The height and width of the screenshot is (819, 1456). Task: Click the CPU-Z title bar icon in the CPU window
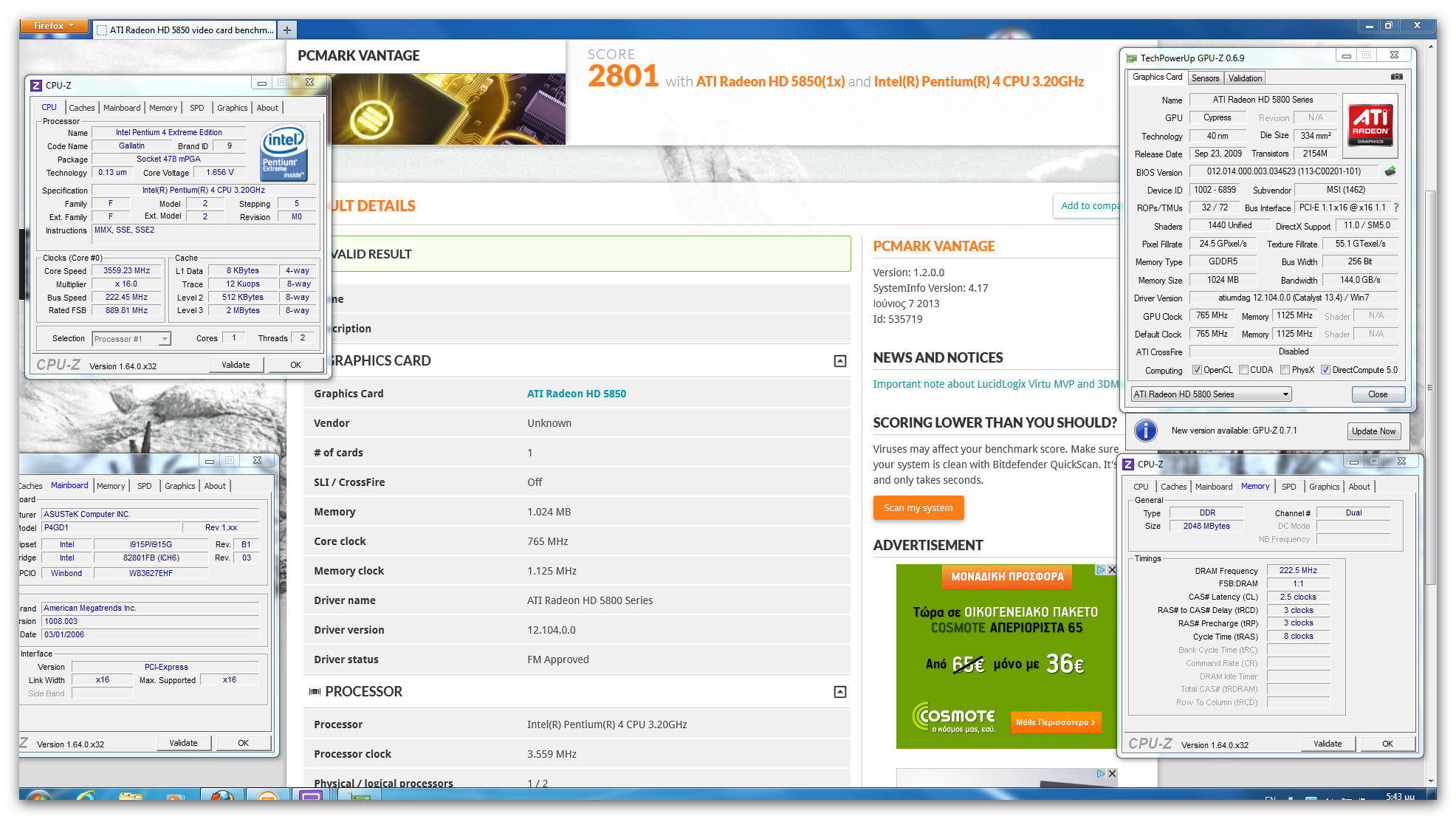point(36,86)
